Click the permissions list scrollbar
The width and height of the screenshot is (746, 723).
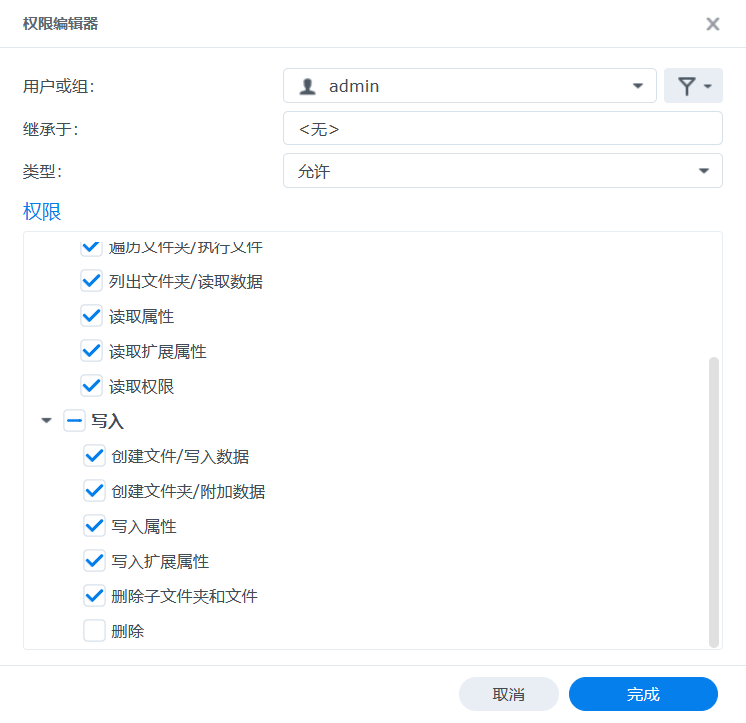[714, 502]
